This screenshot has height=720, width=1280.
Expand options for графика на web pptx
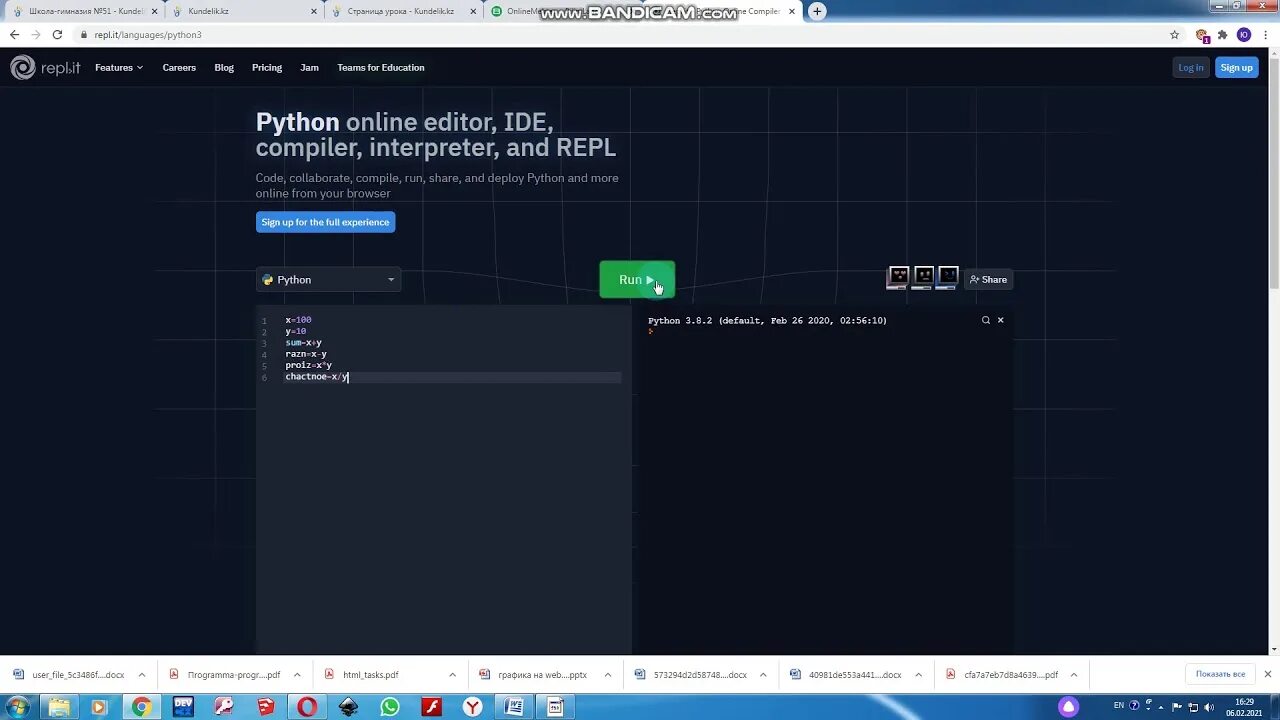[607, 675]
